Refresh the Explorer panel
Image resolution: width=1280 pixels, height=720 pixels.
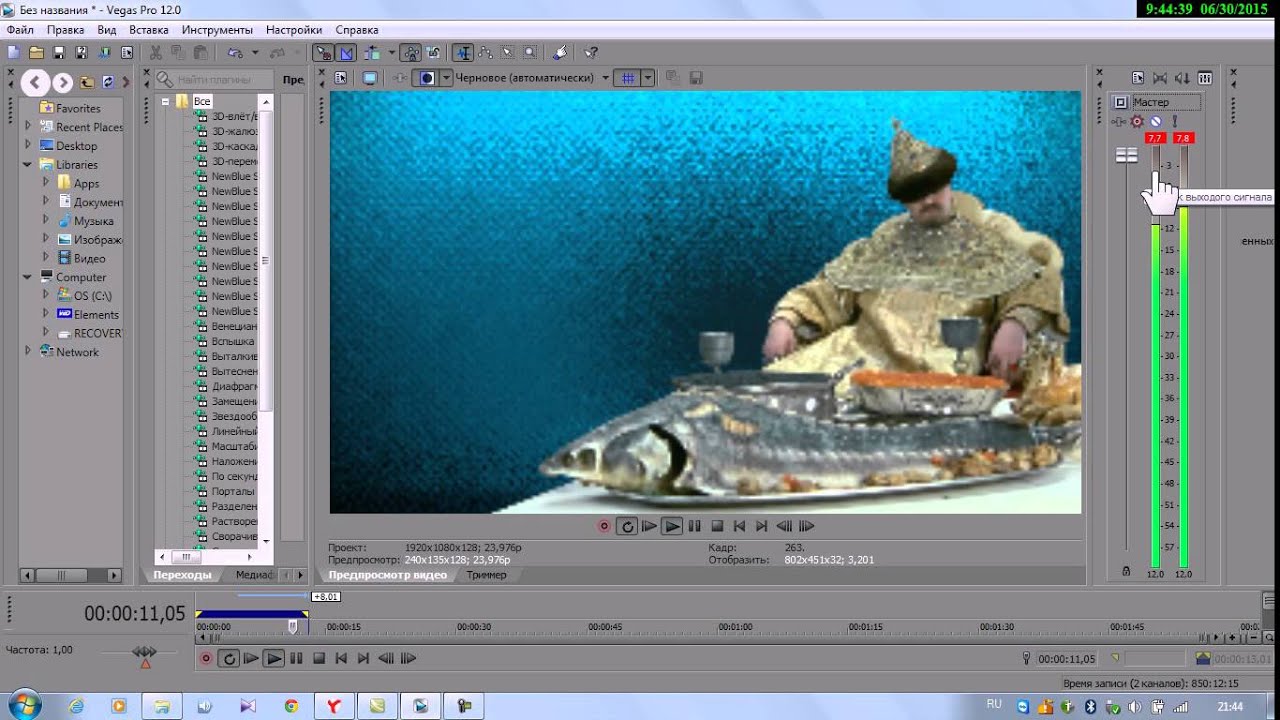pos(108,83)
